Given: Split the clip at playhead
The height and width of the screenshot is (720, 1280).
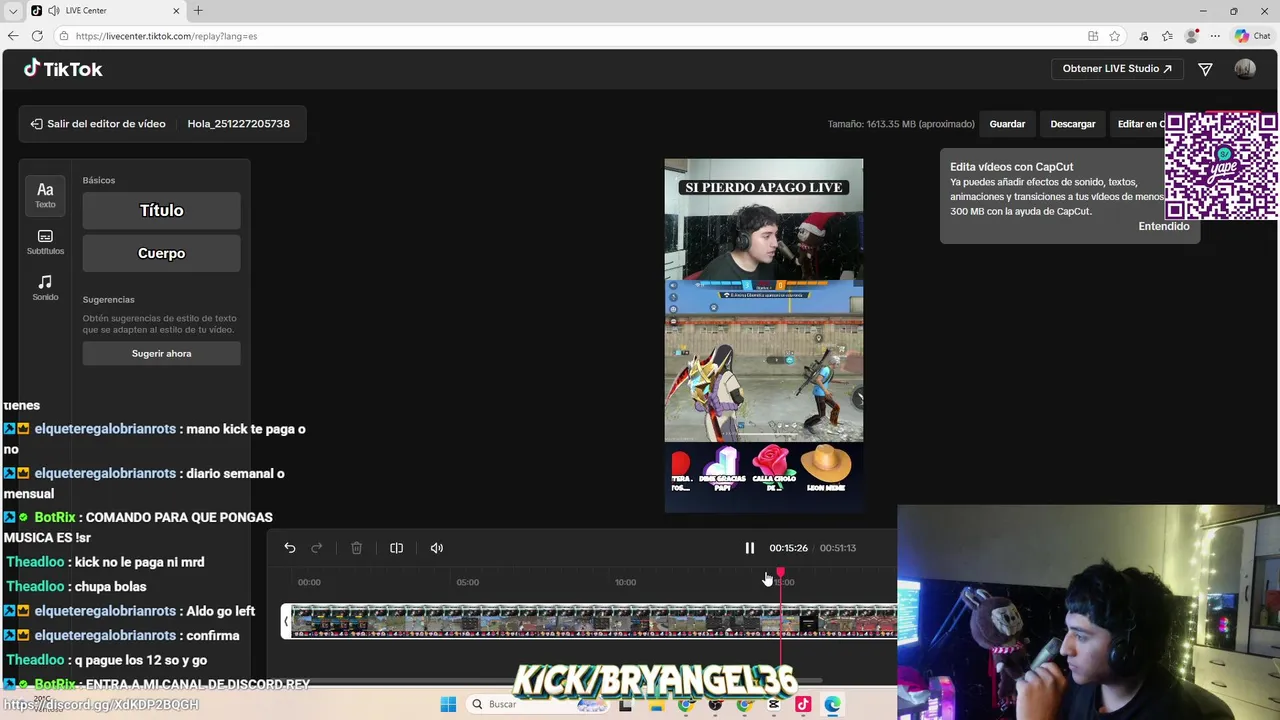Looking at the screenshot, I should pyautogui.click(x=396, y=548).
